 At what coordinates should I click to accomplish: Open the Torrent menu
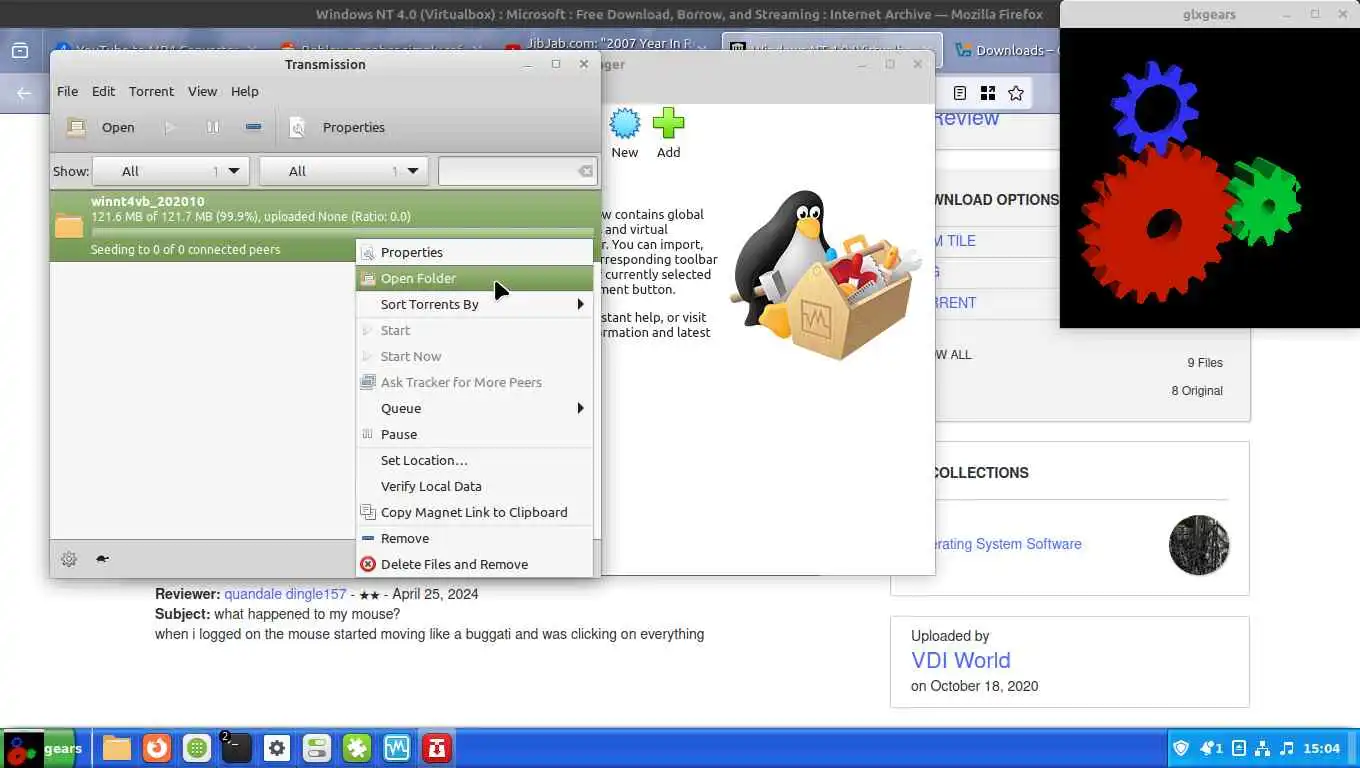click(151, 91)
